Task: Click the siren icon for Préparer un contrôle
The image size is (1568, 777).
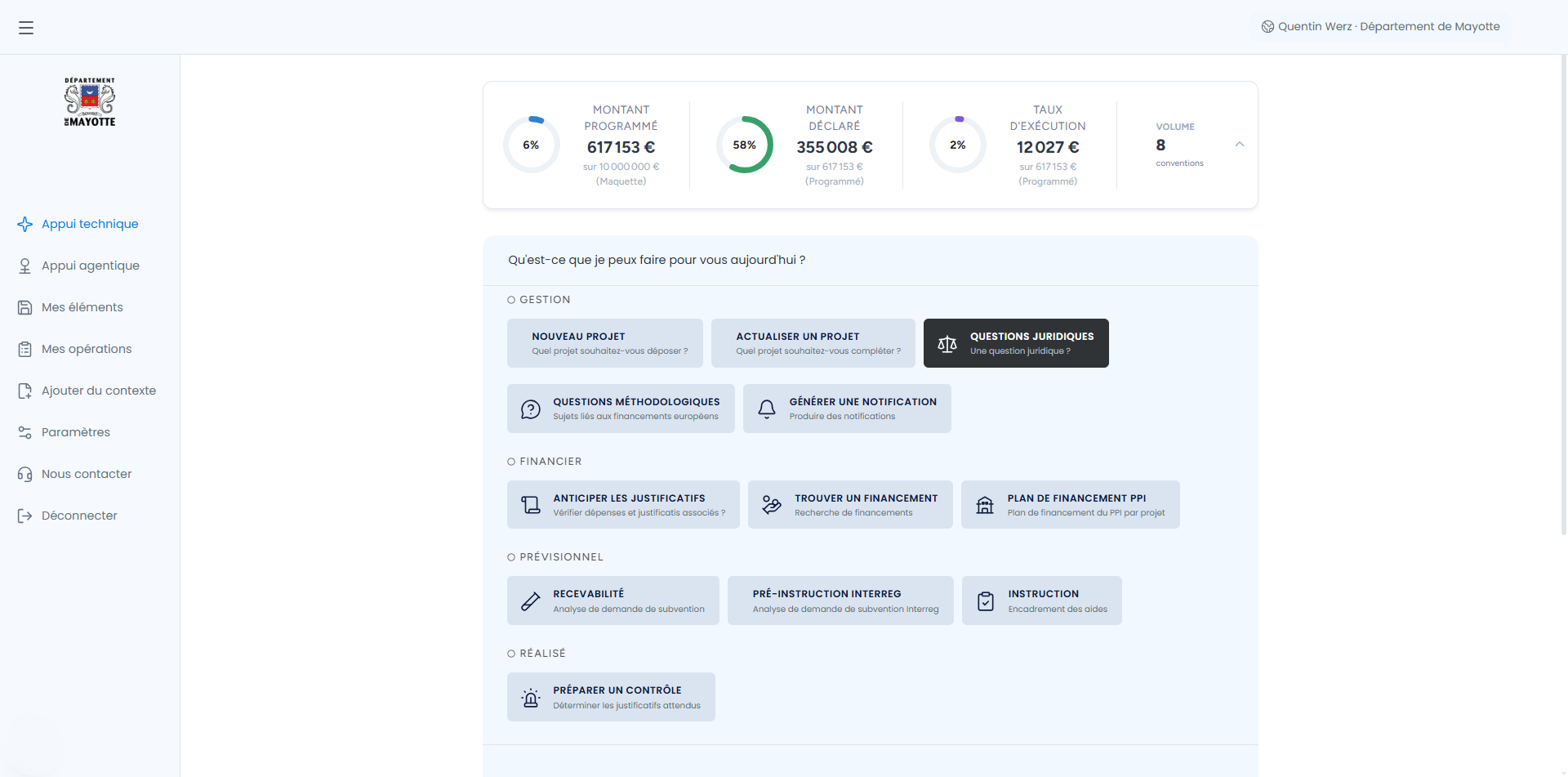Action: coord(531,698)
